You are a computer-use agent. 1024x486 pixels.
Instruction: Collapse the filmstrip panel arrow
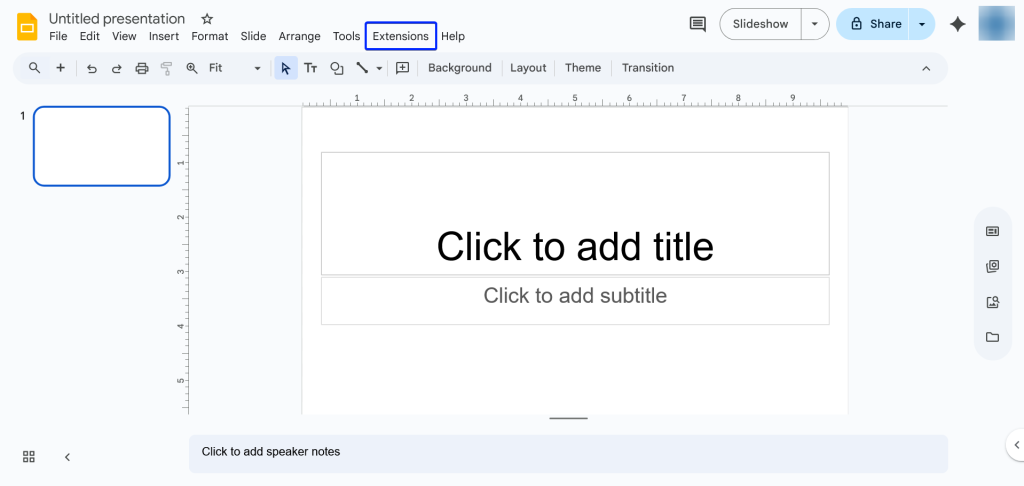tap(67, 457)
